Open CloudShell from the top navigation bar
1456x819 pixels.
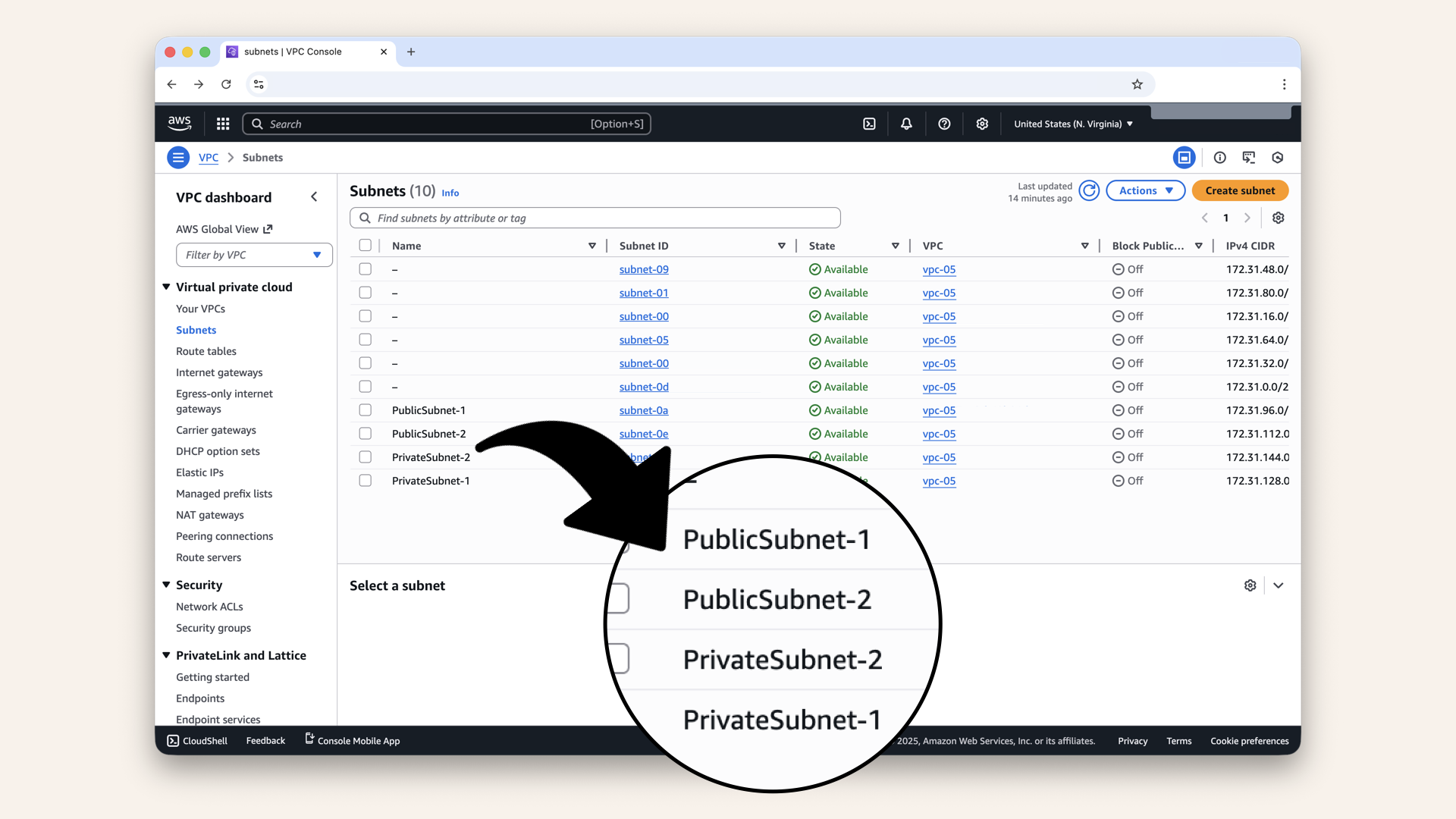point(869,124)
